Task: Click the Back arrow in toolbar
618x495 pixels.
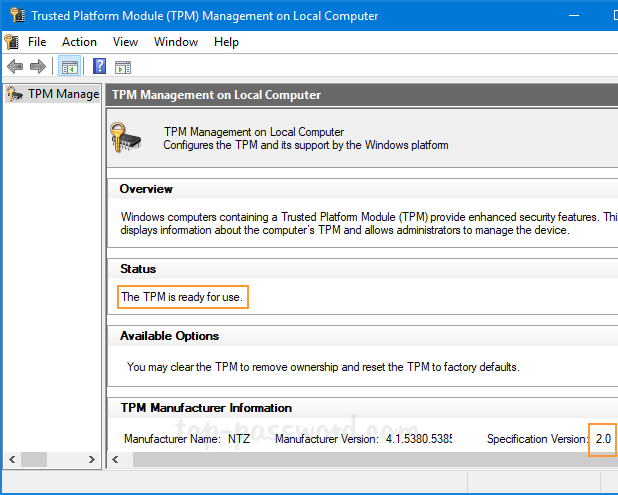Action: tap(14, 67)
